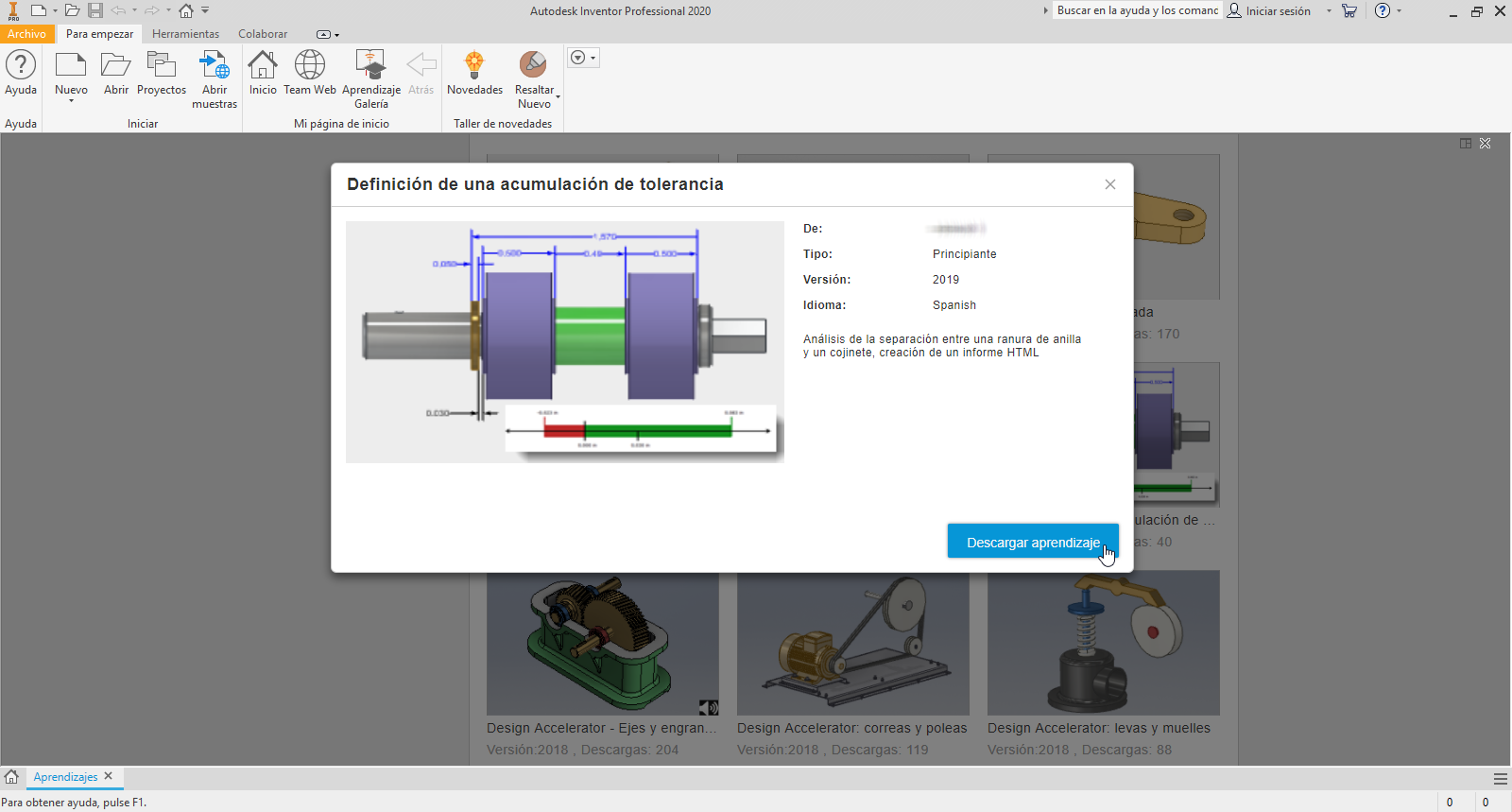Toggle the panel layout icon at top right
Screen dimensions: 1512x812
pyautogui.click(x=1466, y=144)
